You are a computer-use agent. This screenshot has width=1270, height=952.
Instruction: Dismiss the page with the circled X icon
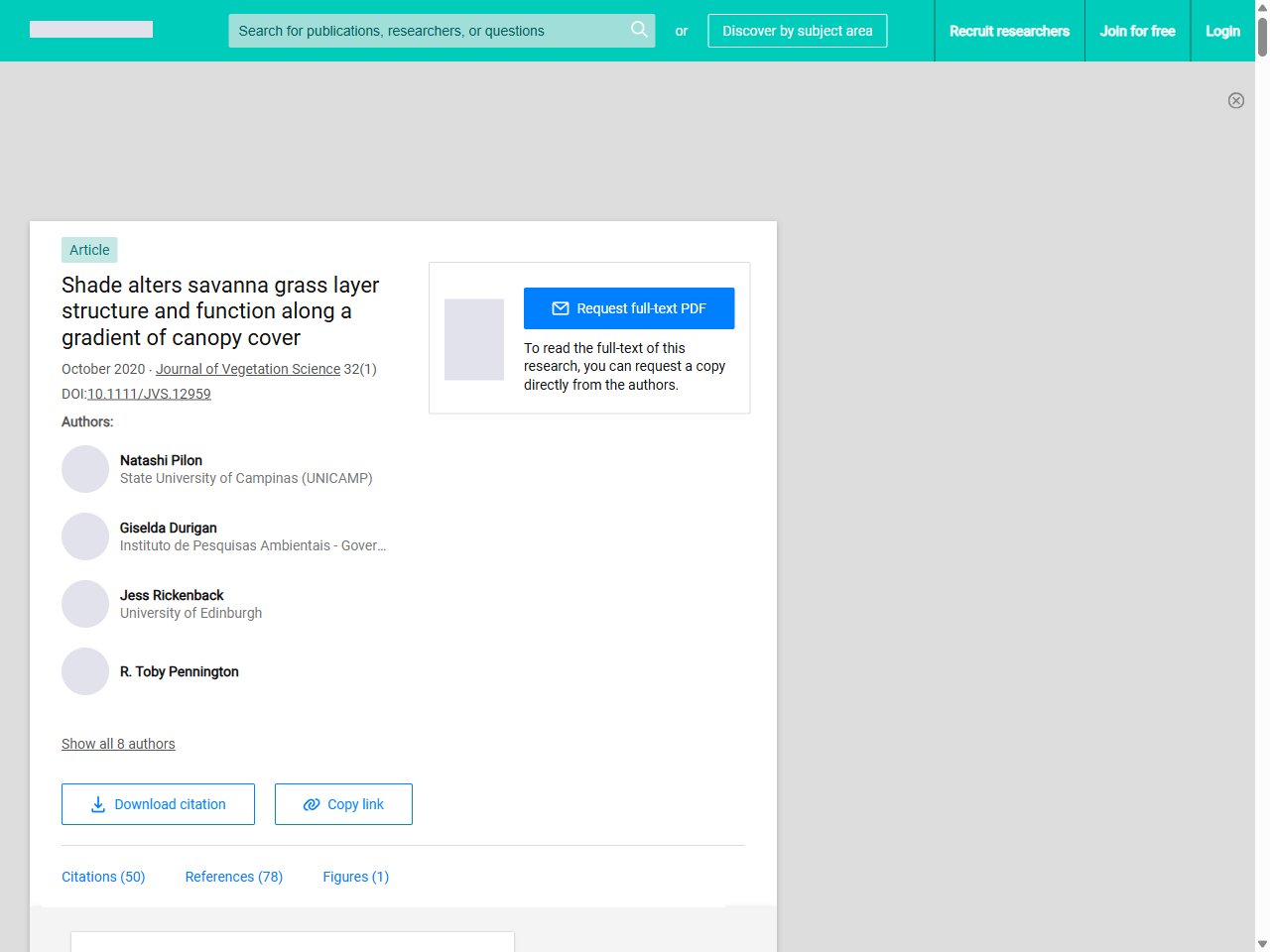point(1236,100)
